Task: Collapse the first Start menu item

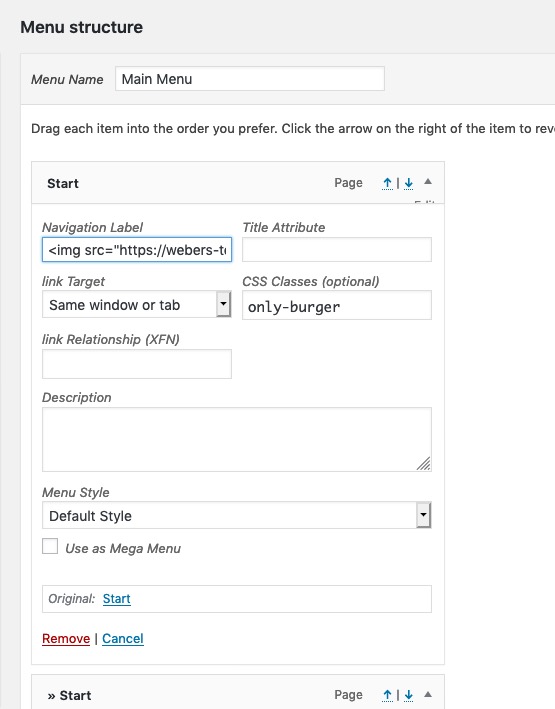Action: (x=428, y=182)
